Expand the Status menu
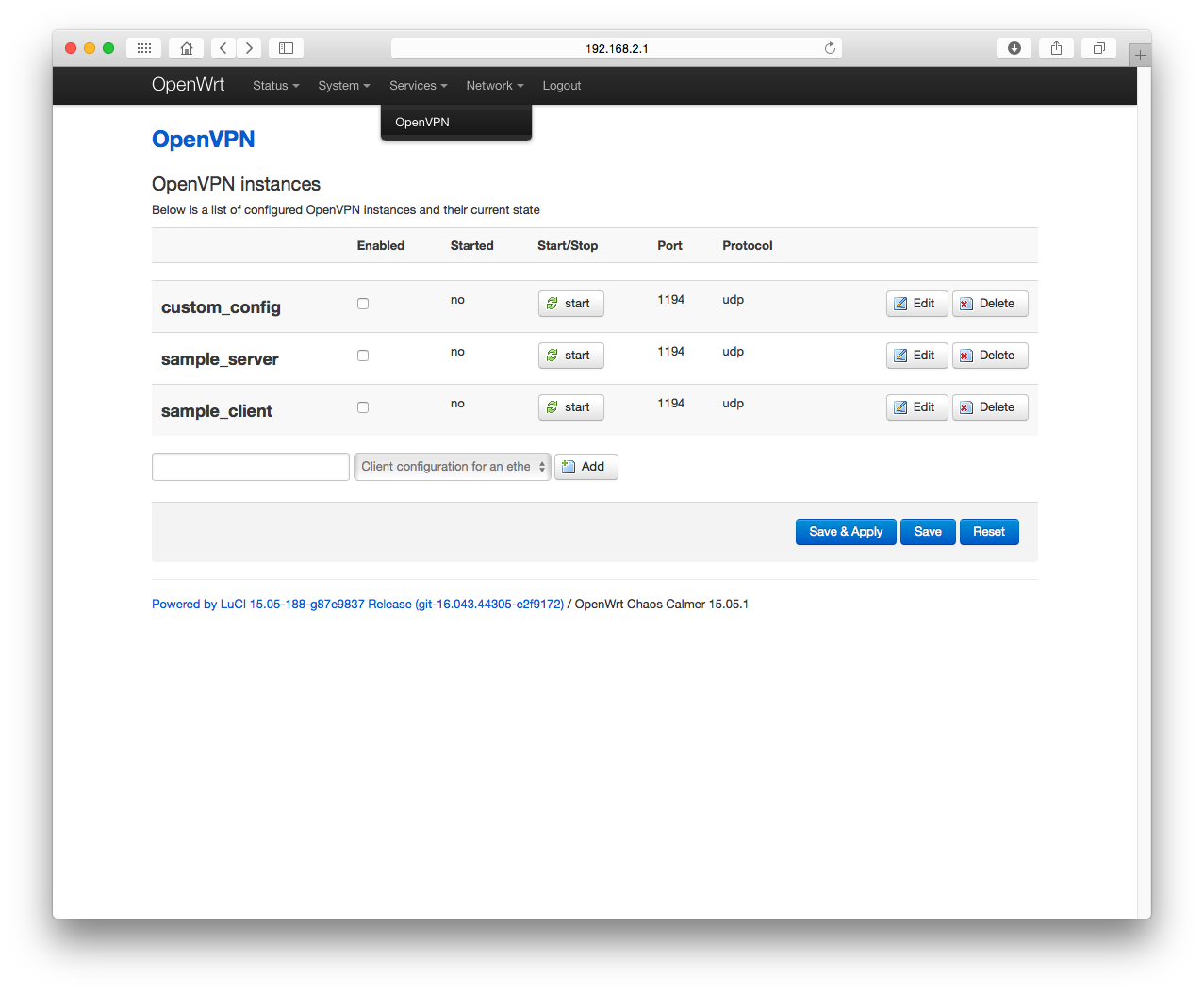Screen dimensions: 1204x994 coord(275,86)
